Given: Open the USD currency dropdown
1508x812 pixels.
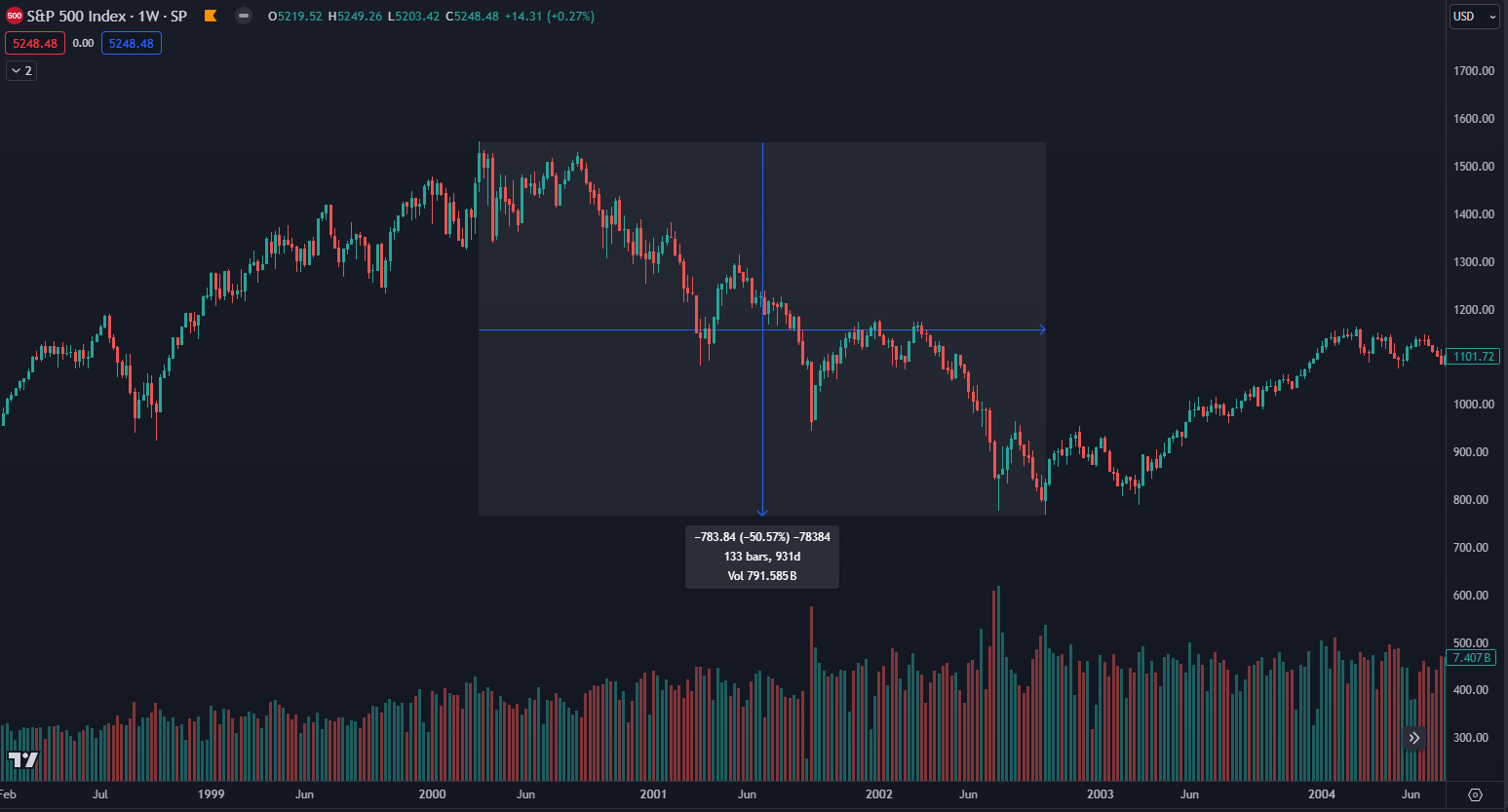Looking at the screenshot, I should (x=1473, y=17).
